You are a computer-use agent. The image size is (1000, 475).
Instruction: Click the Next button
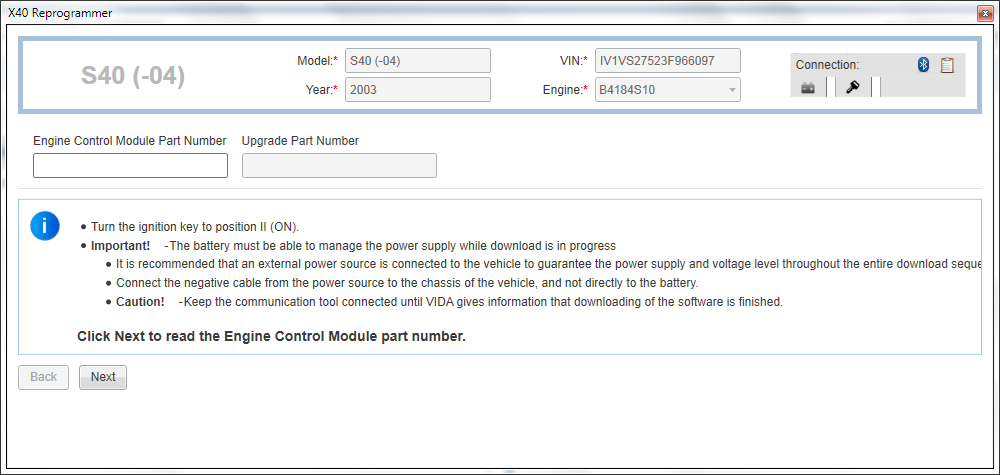coord(103,377)
